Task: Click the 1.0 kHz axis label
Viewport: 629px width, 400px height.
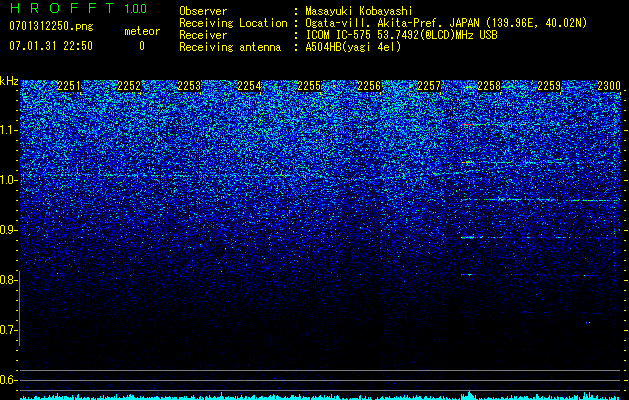Action: pos(8,180)
